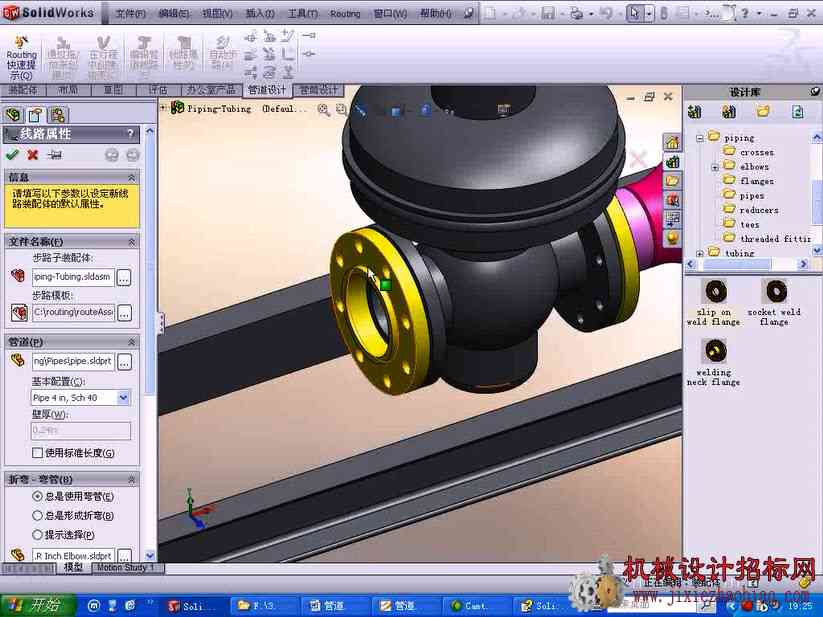The width and height of the screenshot is (823, 617).
Task: Click the design library home icon
Action: pos(672,142)
